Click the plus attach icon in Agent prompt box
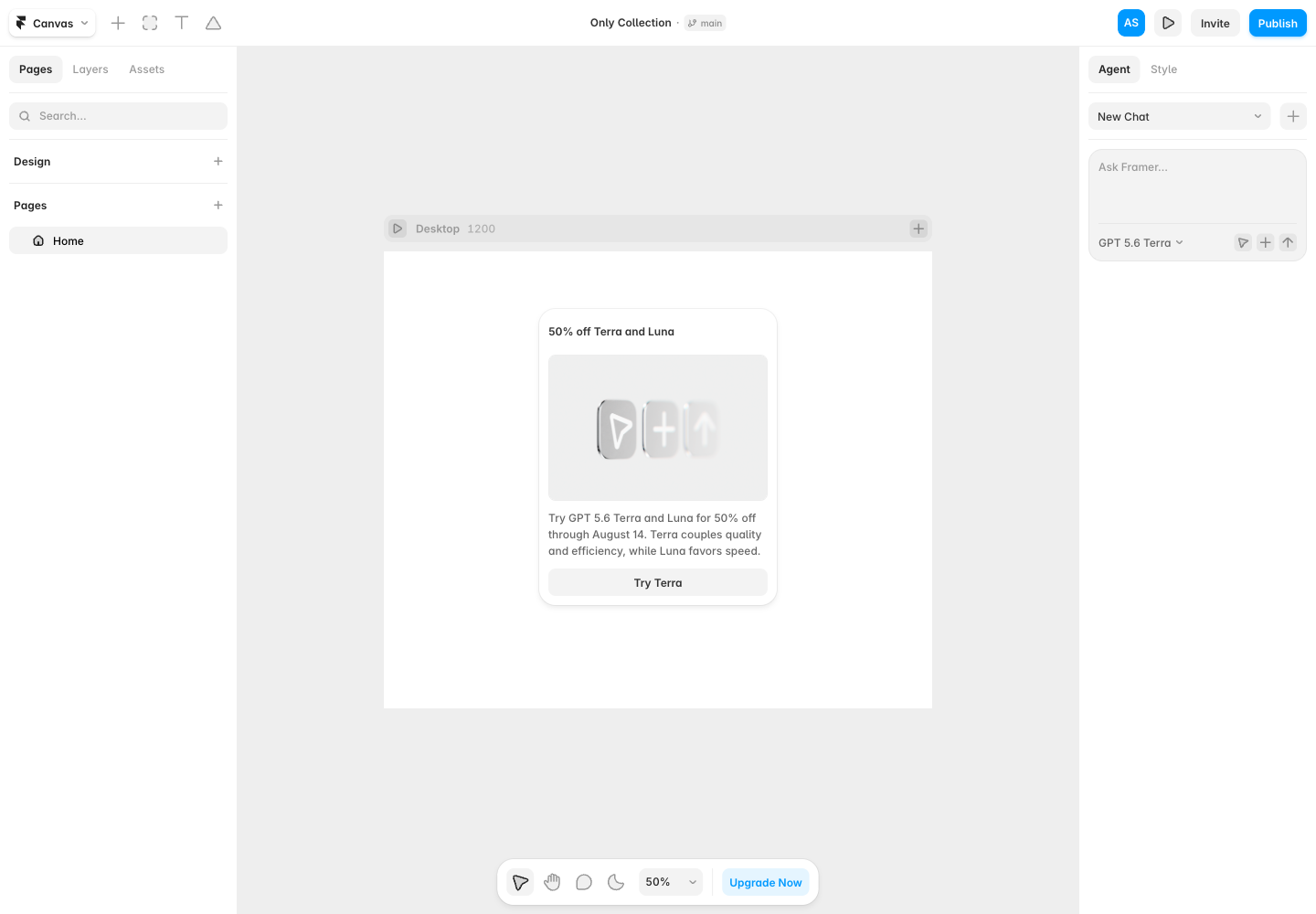This screenshot has width=1316, height=914. click(x=1266, y=242)
